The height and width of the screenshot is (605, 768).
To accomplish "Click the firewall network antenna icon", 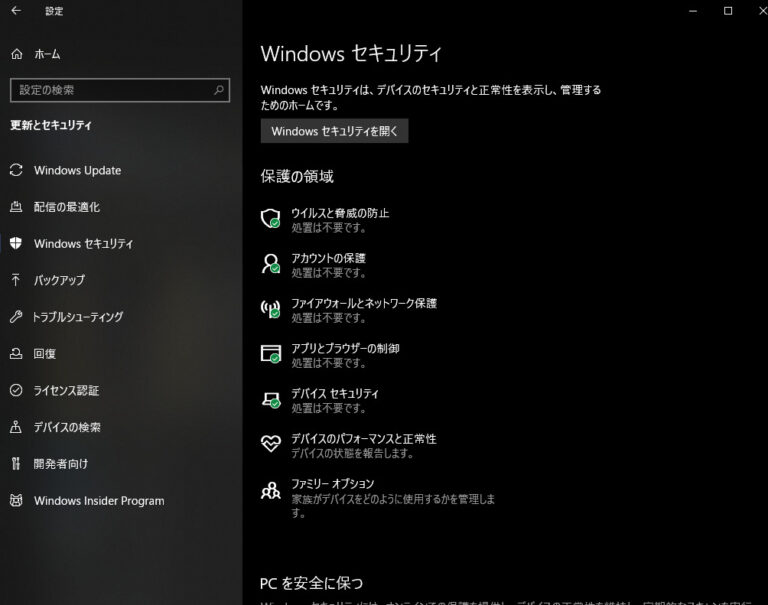I will pos(270,309).
